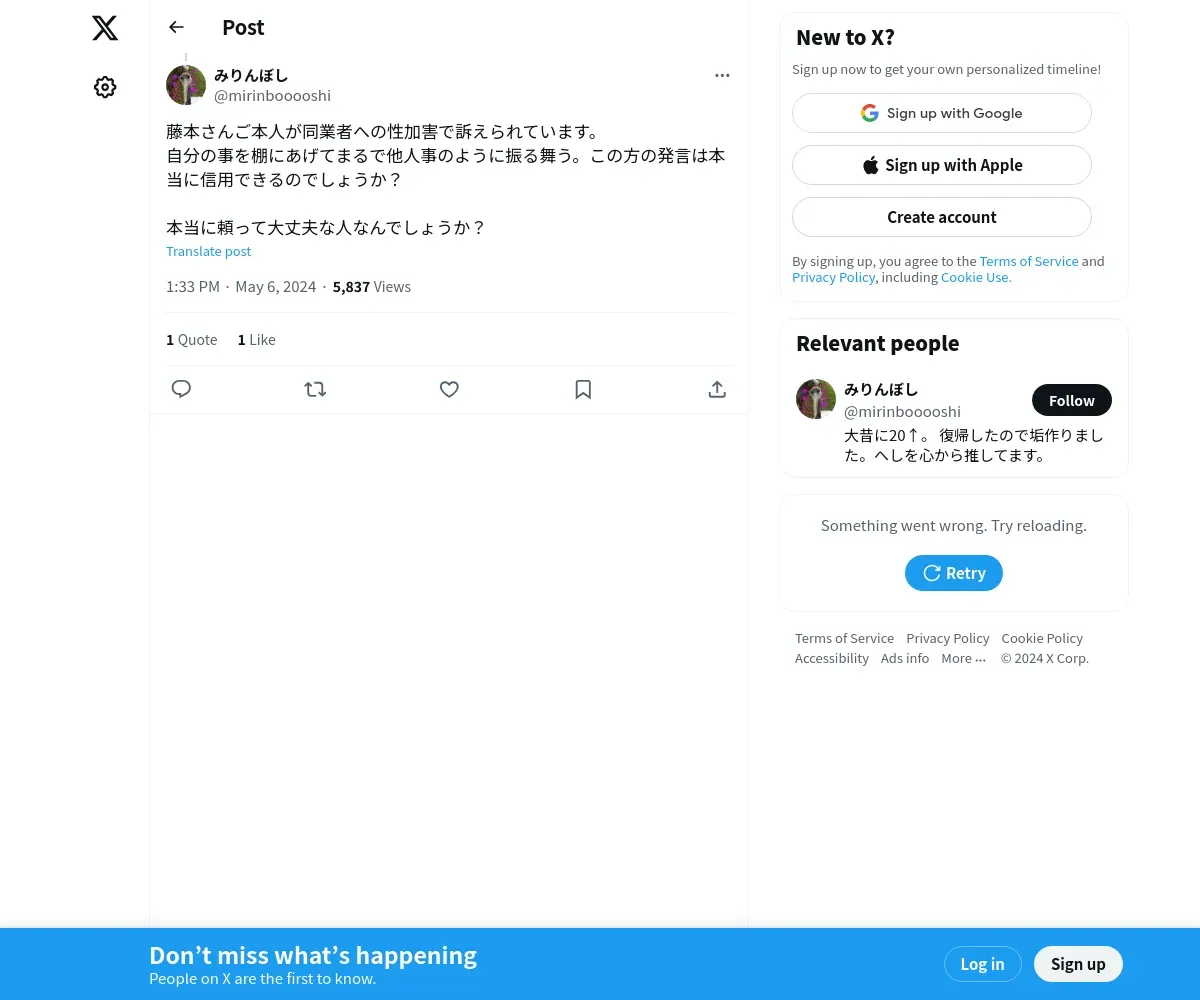Image resolution: width=1200 pixels, height=1000 pixels.
Task: Select Create account button
Action: point(941,217)
